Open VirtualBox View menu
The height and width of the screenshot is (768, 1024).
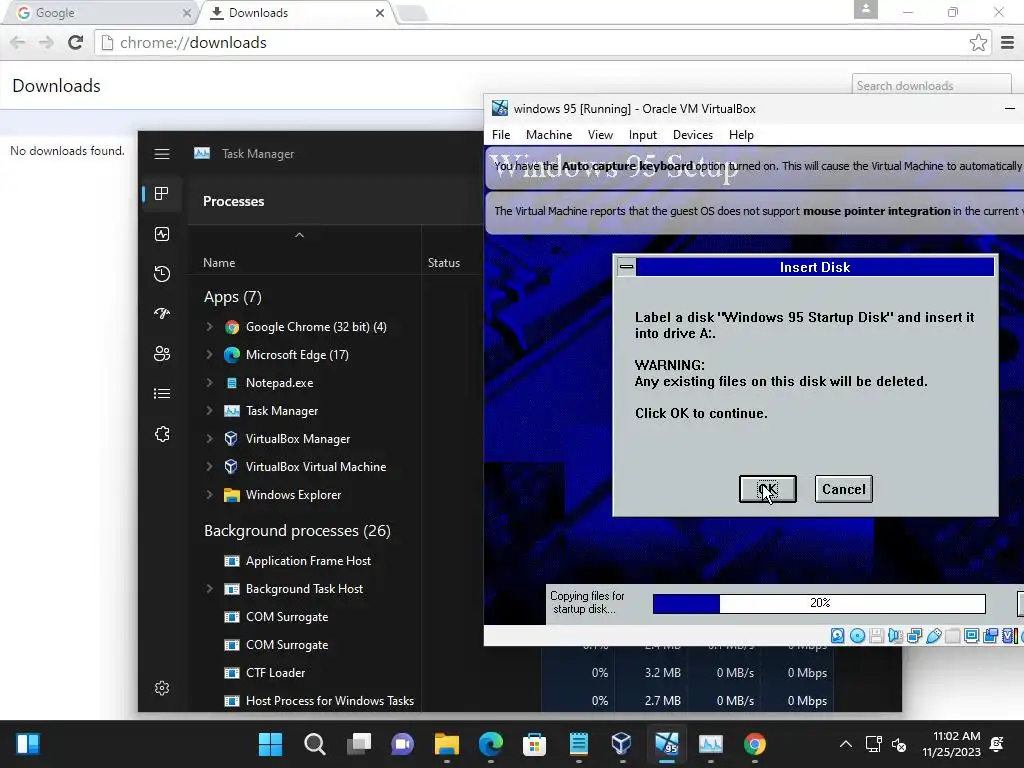click(x=600, y=135)
